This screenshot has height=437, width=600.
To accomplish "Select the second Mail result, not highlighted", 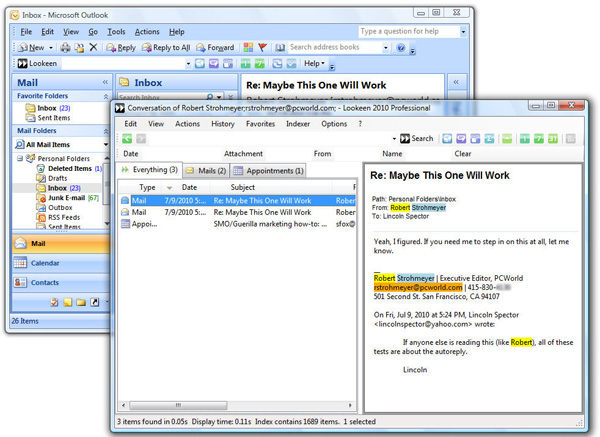I will tap(237, 212).
